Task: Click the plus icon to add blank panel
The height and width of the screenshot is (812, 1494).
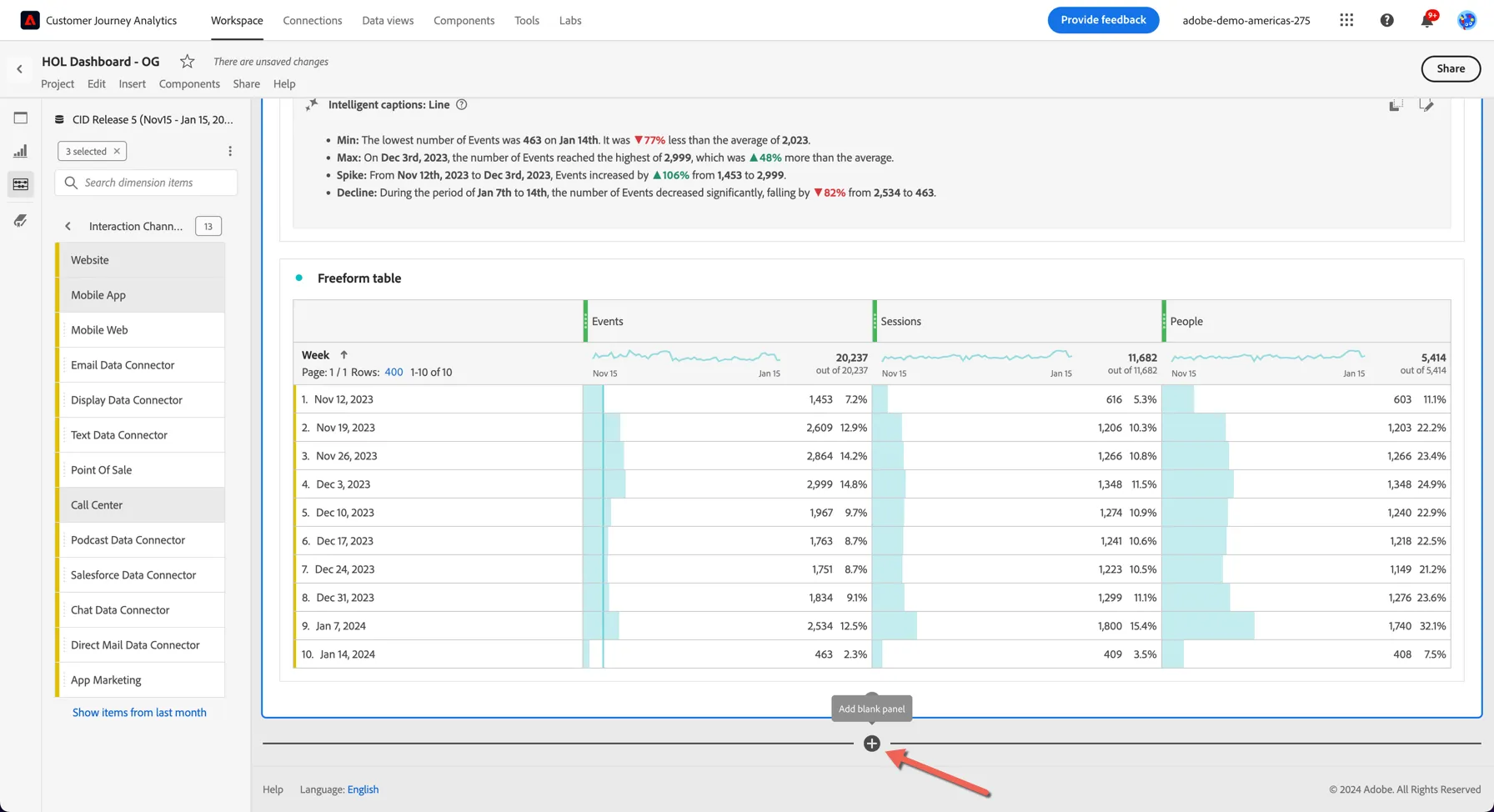Action: tap(872, 743)
